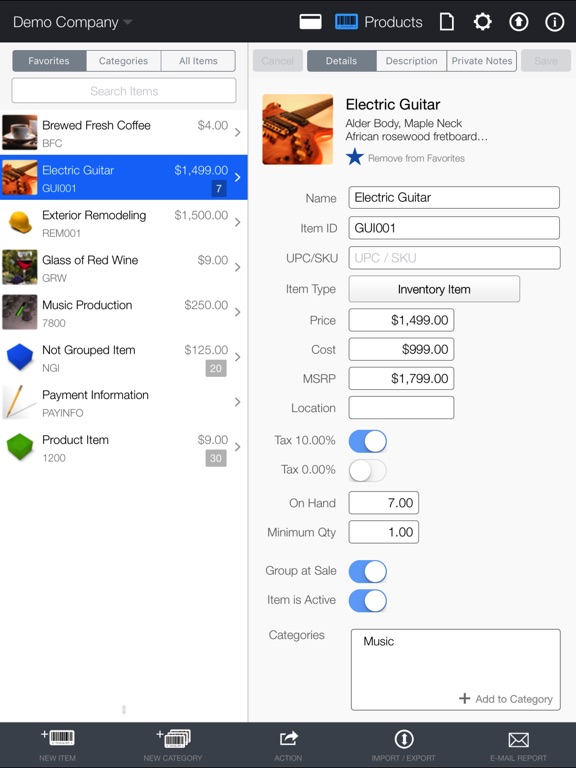Tap the list resize handle above the bottom toolbar

124,709
